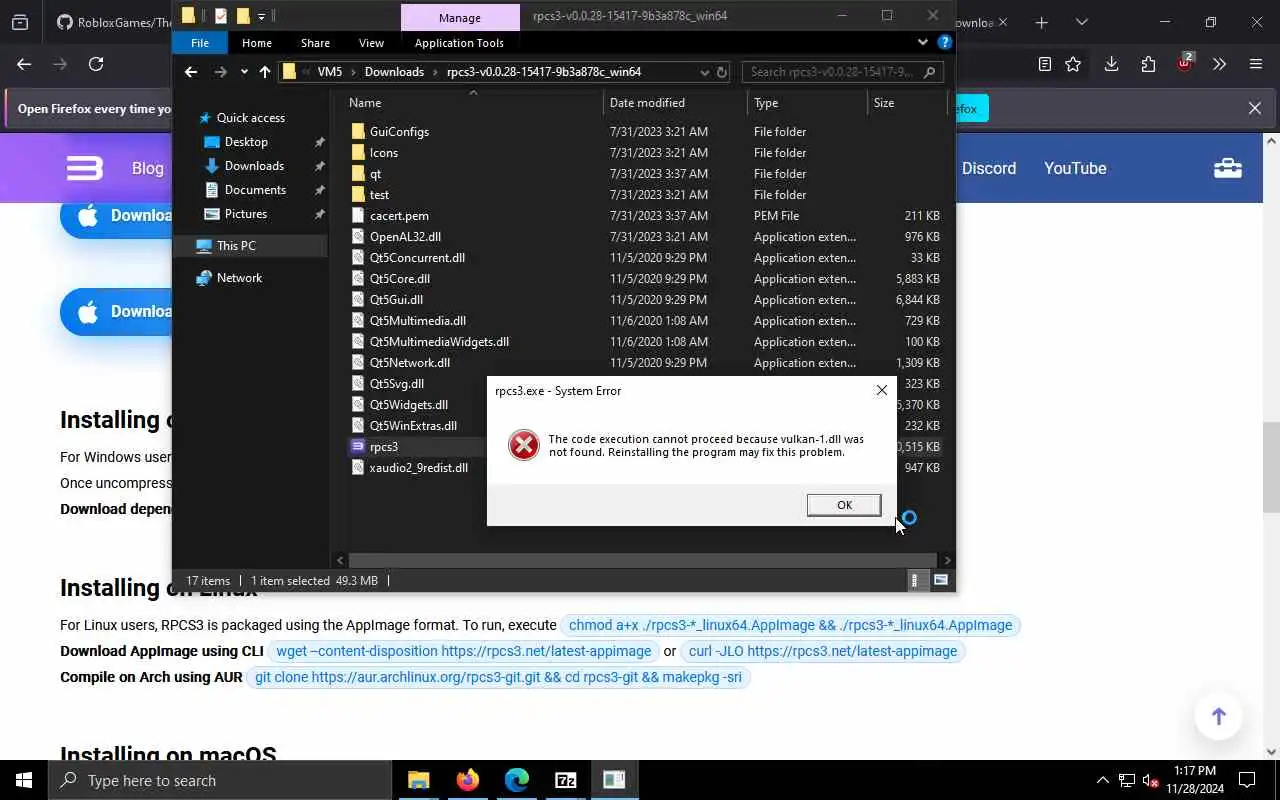This screenshot has width=1280, height=800.
Task: Open the Share ribbon tab
Action: click(315, 43)
